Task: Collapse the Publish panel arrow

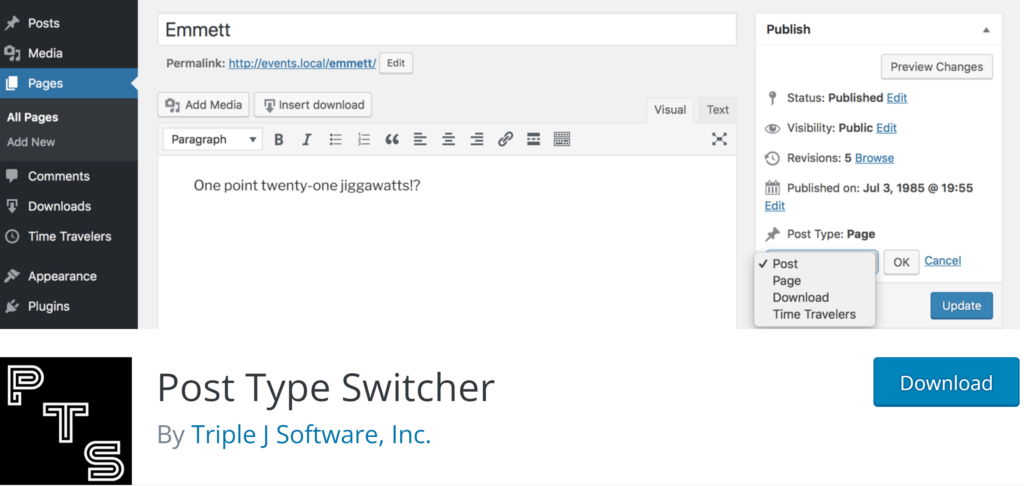Action: 986,30
